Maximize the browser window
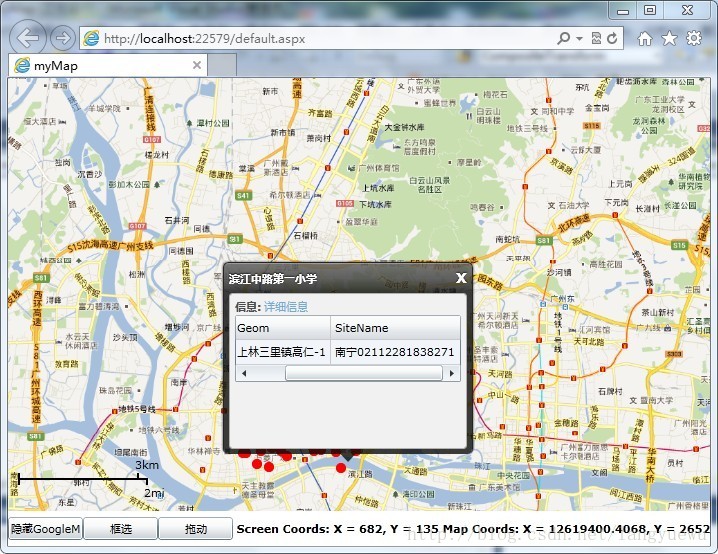Image resolution: width=718 pixels, height=554 pixels. point(649,10)
